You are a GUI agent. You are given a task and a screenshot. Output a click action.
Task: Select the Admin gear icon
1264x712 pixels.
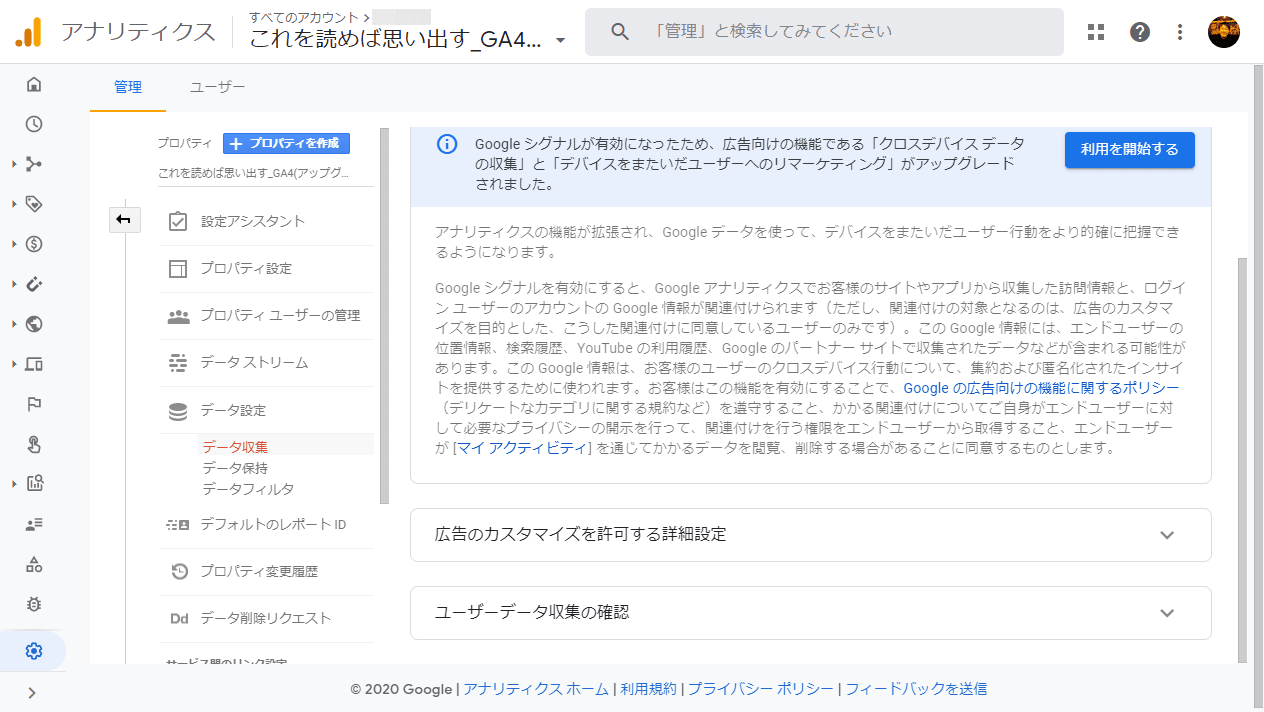click(x=34, y=651)
